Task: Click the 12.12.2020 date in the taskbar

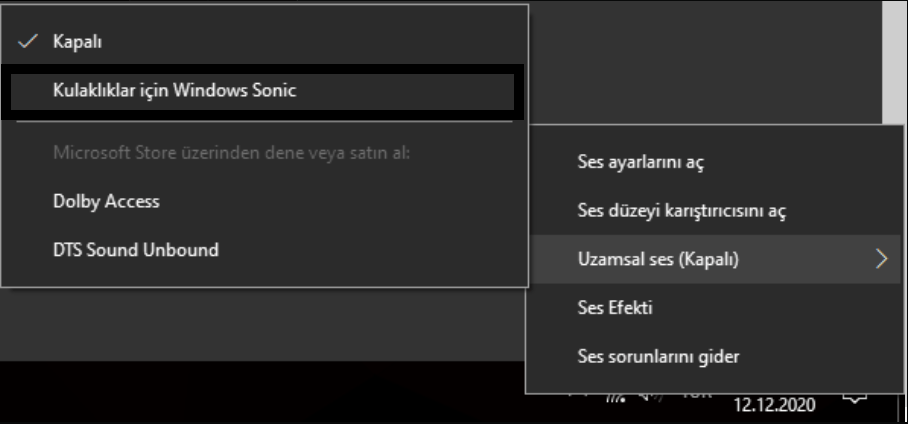Action: 775,406
